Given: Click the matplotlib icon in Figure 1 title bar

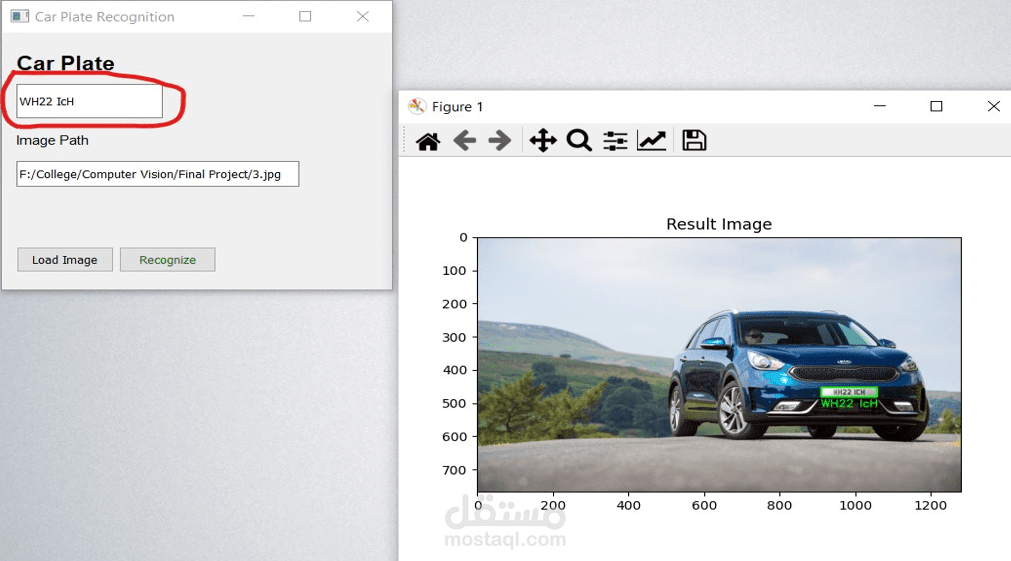Looking at the screenshot, I should [x=417, y=106].
